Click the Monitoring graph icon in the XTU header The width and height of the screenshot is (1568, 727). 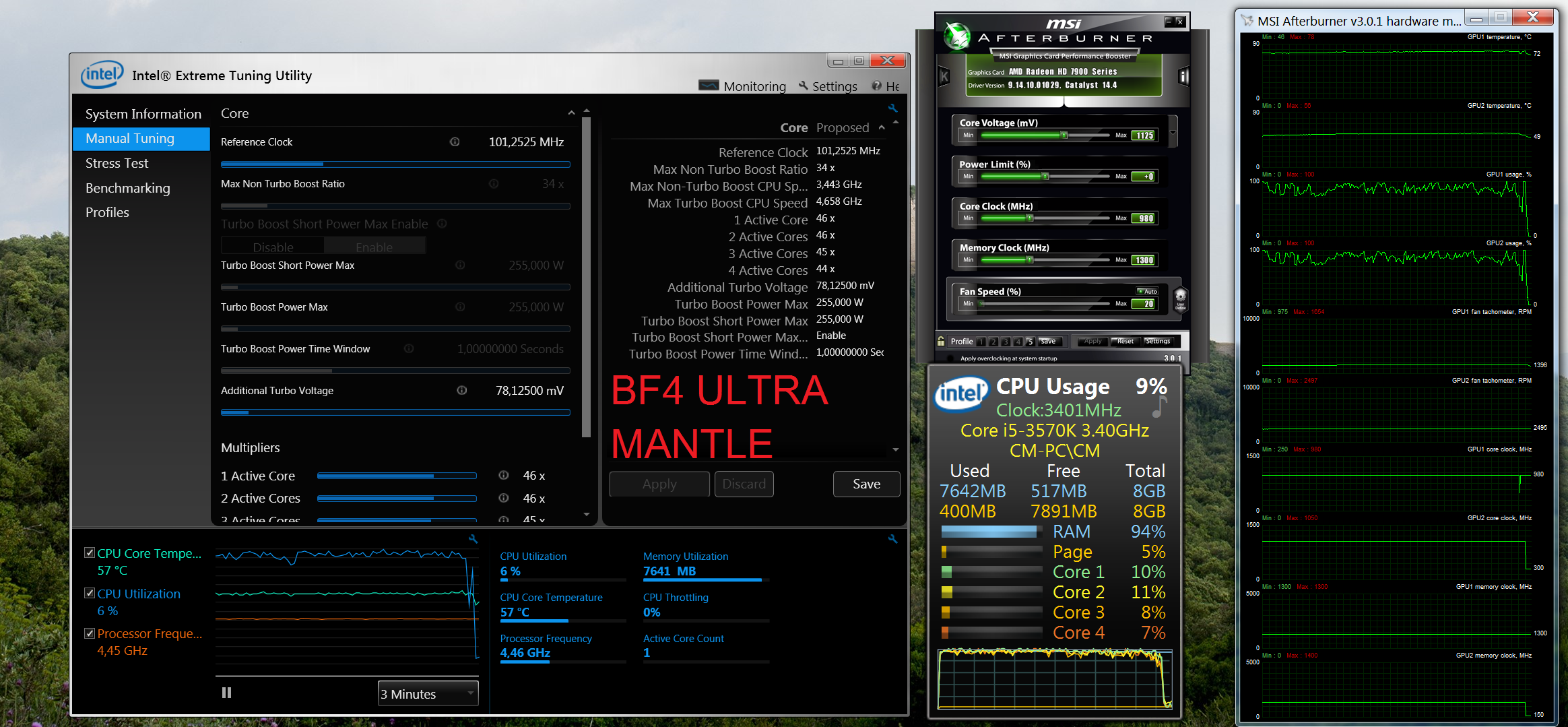709,86
